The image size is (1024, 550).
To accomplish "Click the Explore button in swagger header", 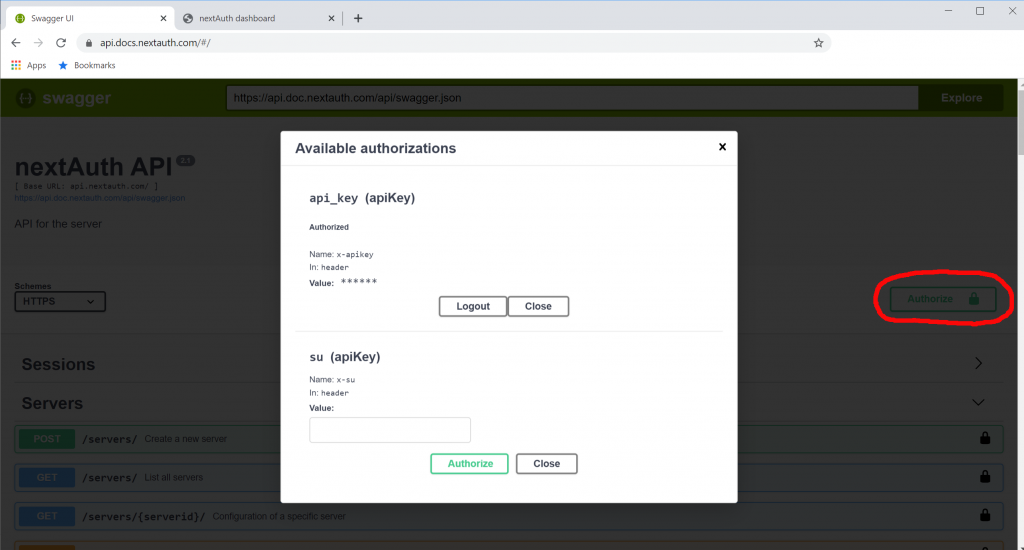I will pyautogui.click(x=961, y=98).
